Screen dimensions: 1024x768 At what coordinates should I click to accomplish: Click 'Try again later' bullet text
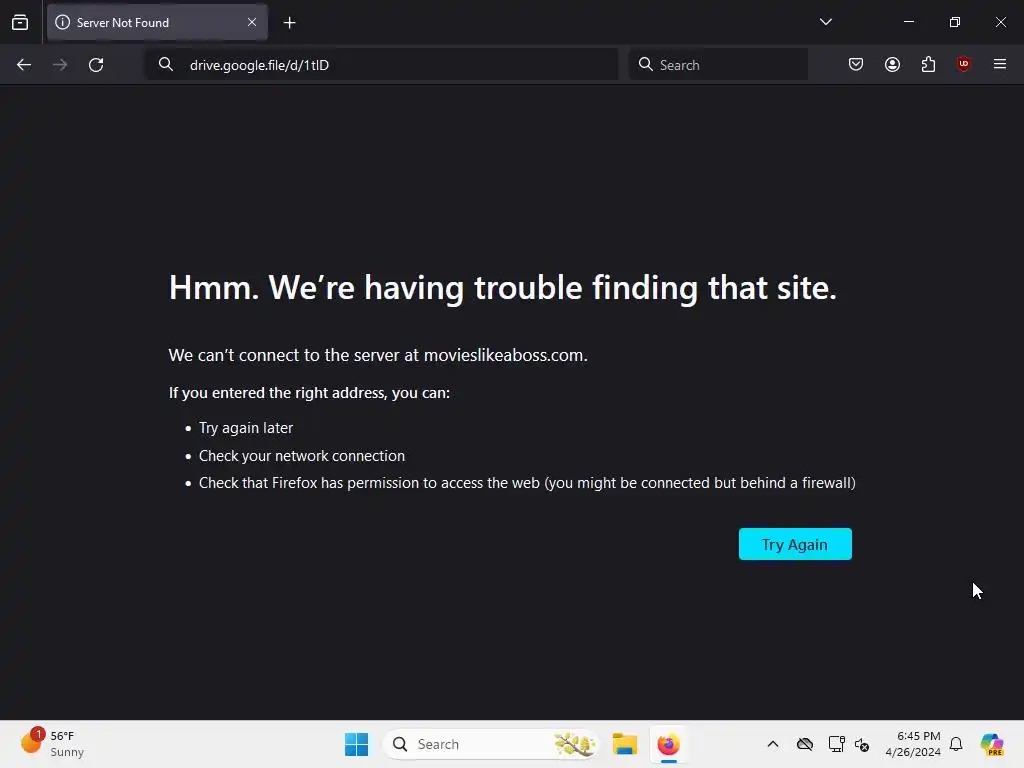click(x=246, y=428)
